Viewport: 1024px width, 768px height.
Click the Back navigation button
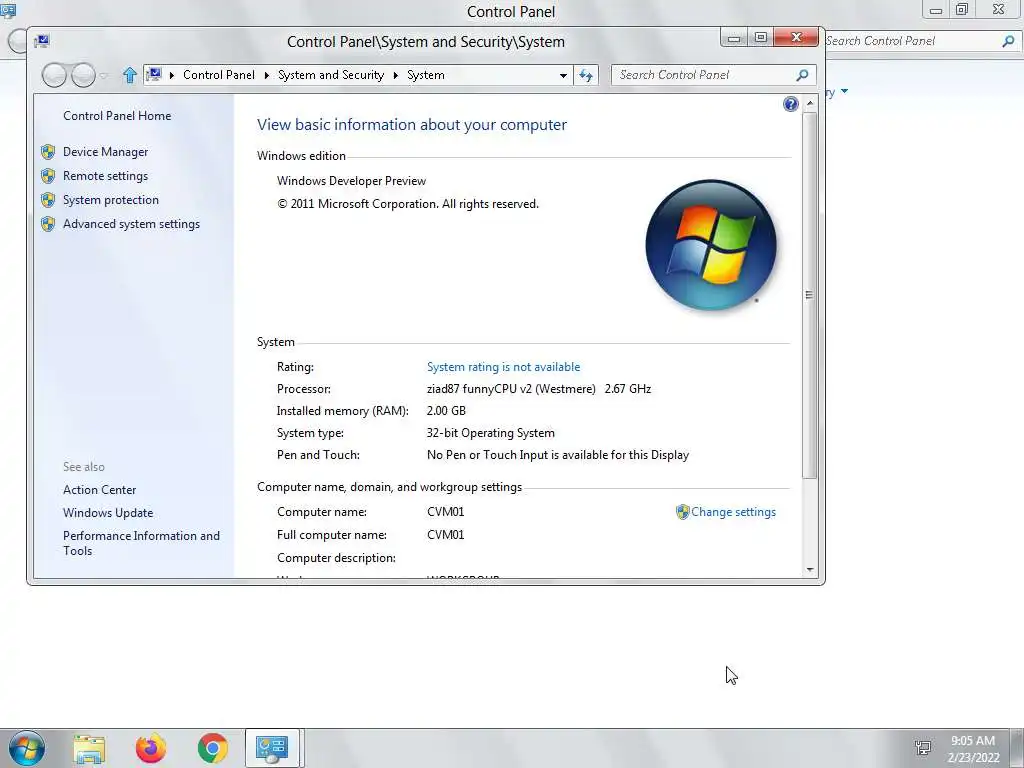point(54,75)
